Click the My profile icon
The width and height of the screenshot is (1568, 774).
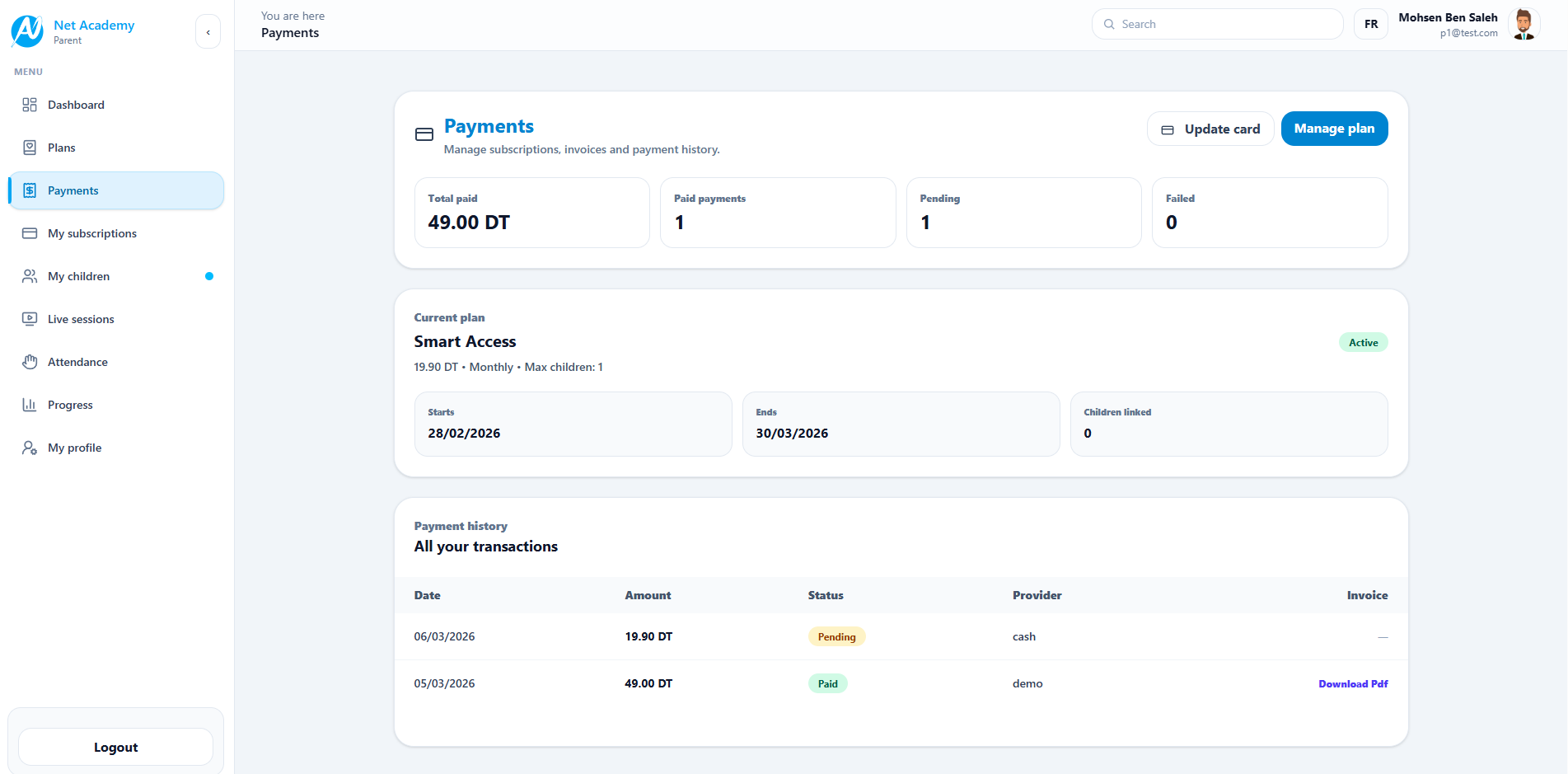pyautogui.click(x=30, y=448)
